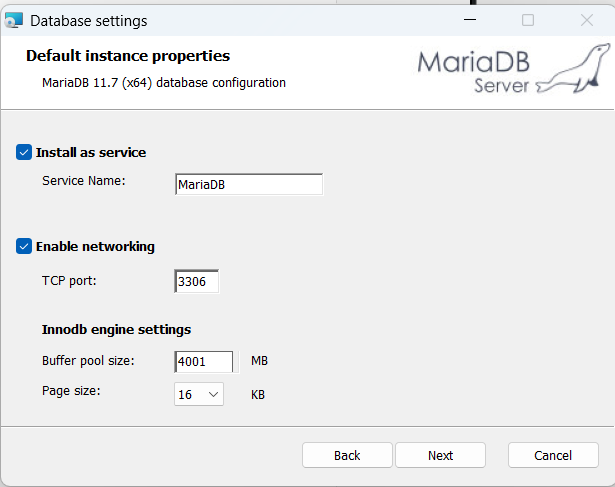Click 'MariaDB 11.7 (x64) database configuration' text

(164, 83)
